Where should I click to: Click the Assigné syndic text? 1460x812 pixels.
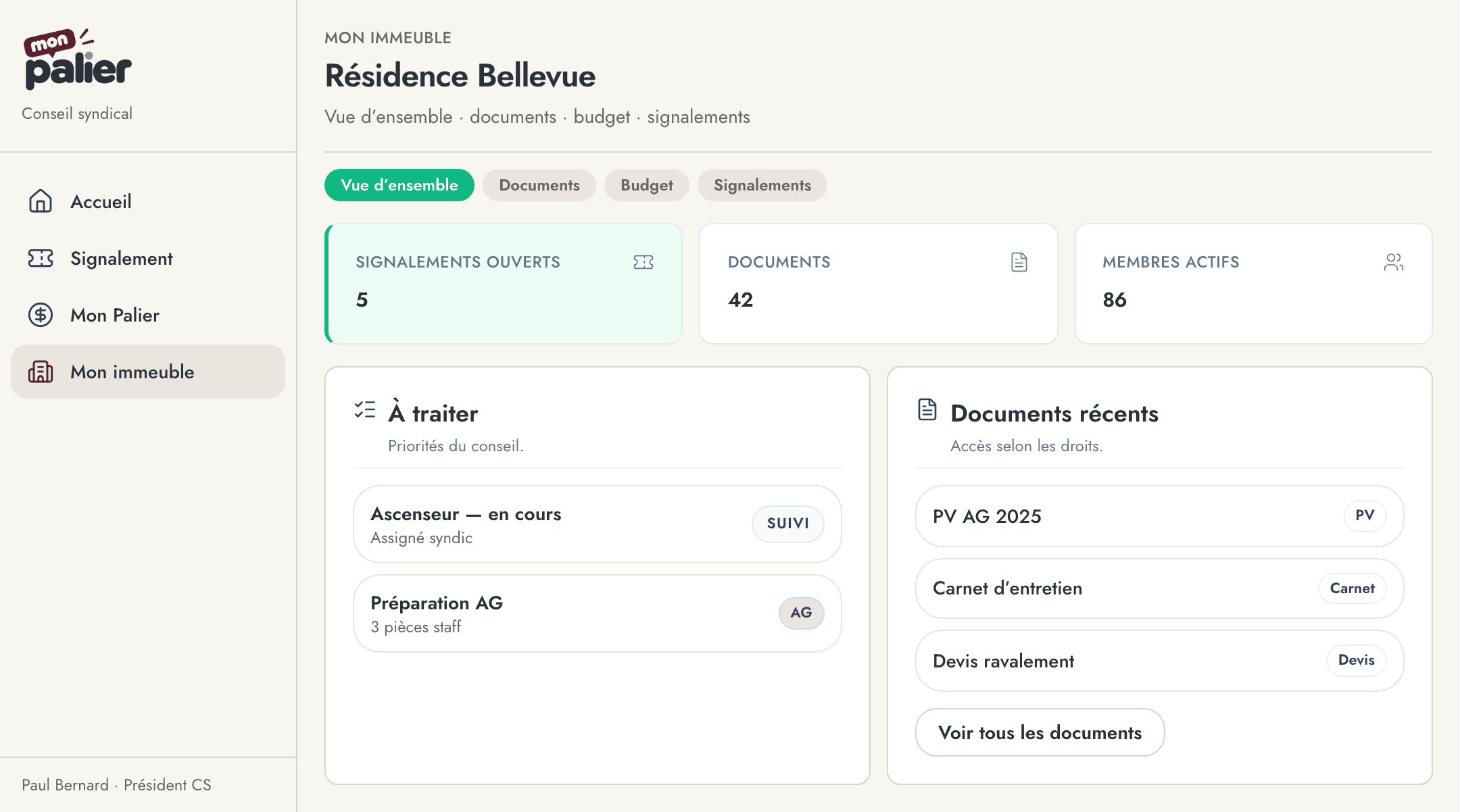(x=422, y=538)
